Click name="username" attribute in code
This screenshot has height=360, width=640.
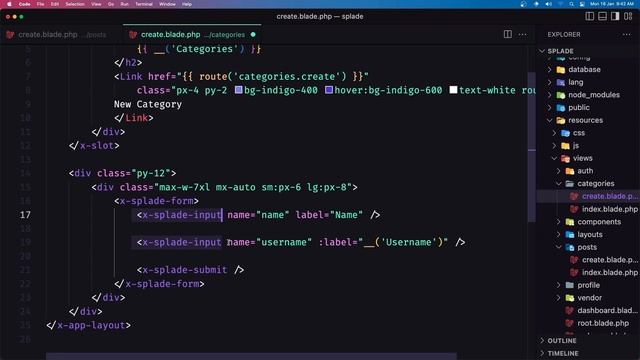click(x=270, y=242)
